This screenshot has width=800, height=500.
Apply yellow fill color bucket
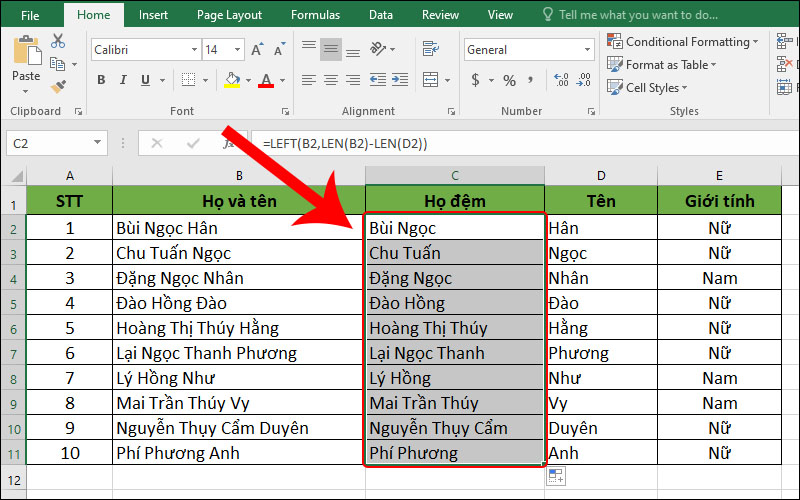coord(232,80)
